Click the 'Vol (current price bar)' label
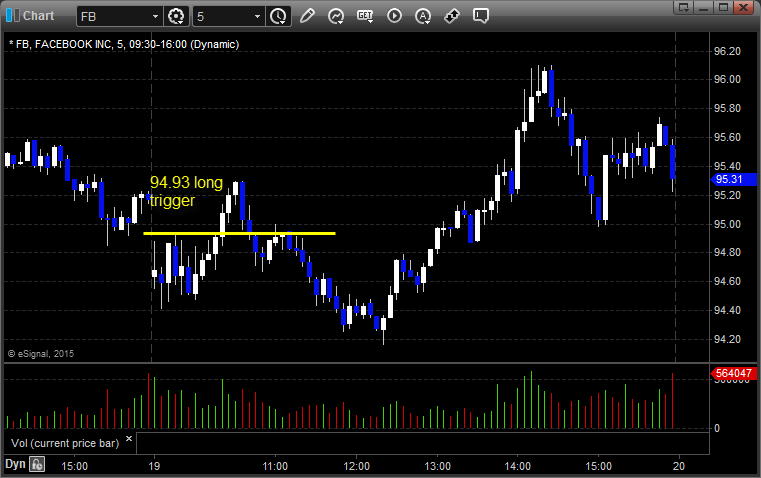 pos(65,443)
